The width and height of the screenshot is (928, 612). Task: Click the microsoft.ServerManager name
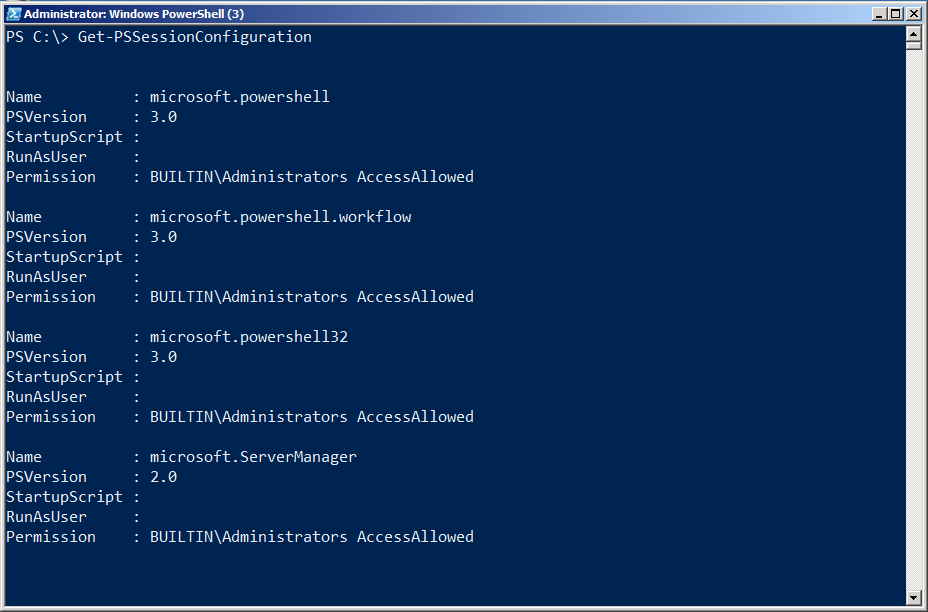point(253,457)
